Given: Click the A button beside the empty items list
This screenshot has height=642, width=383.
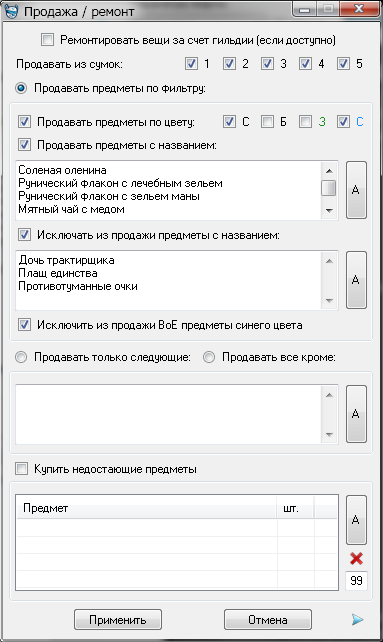Looking at the screenshot, I should point(356,414).
